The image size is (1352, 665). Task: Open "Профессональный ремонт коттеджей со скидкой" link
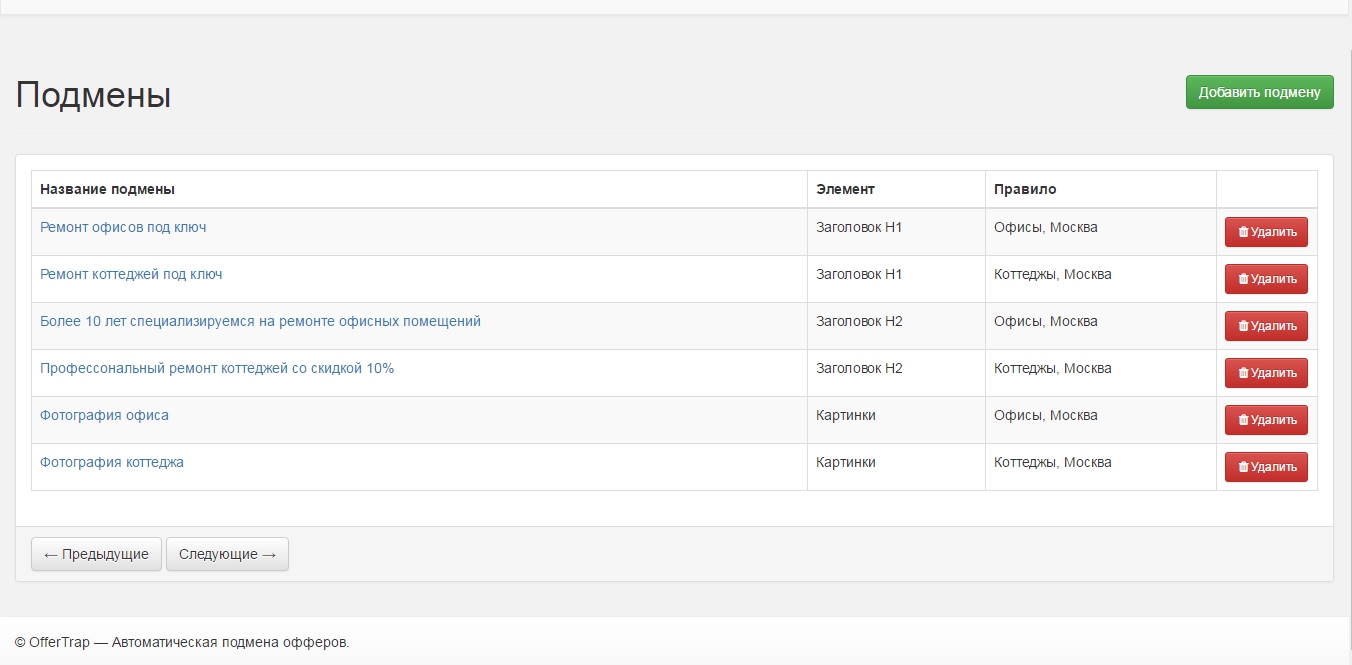[x=217, y=368]
